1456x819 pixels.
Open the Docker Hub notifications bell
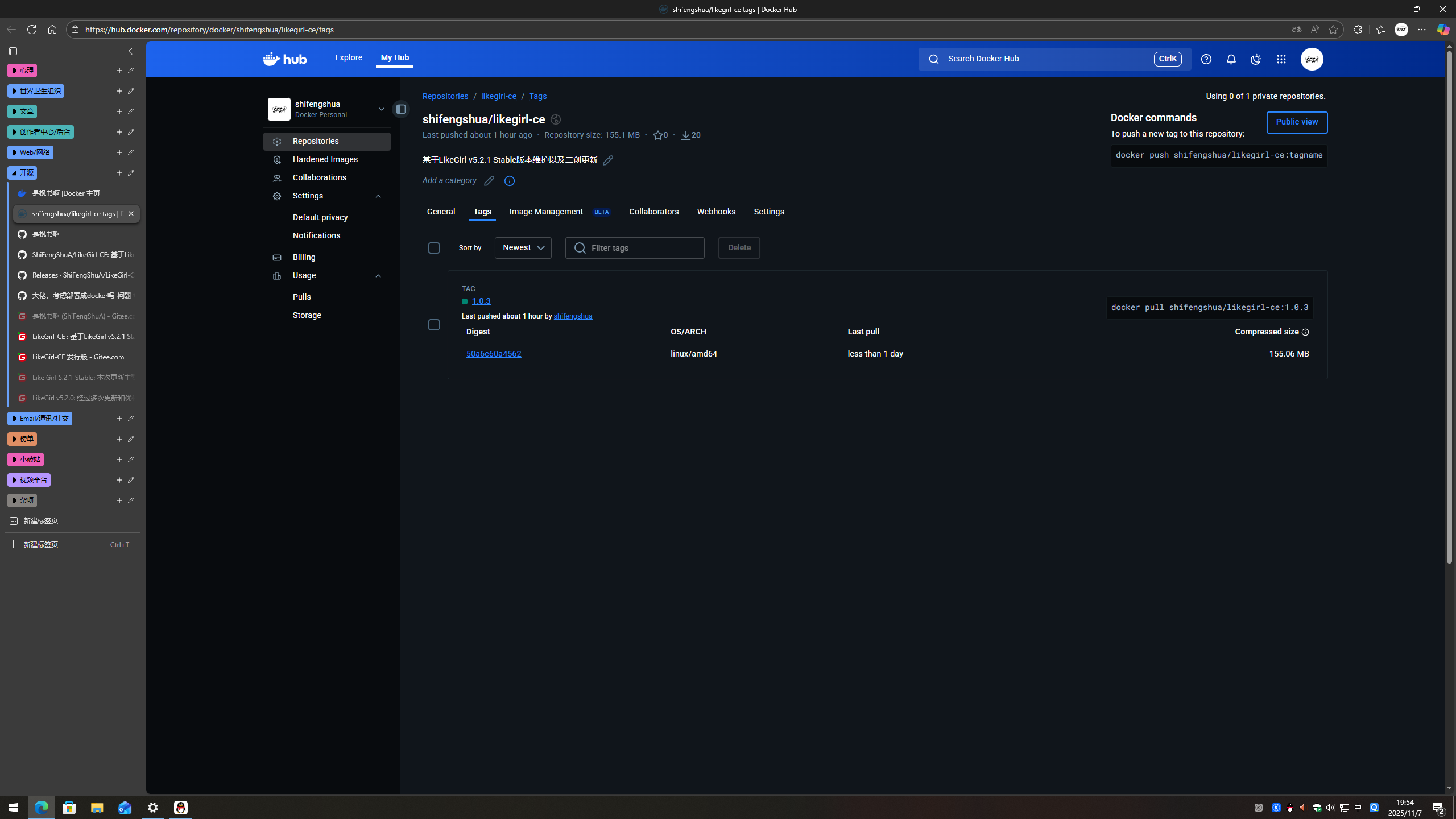click(x=1231, y=59)
